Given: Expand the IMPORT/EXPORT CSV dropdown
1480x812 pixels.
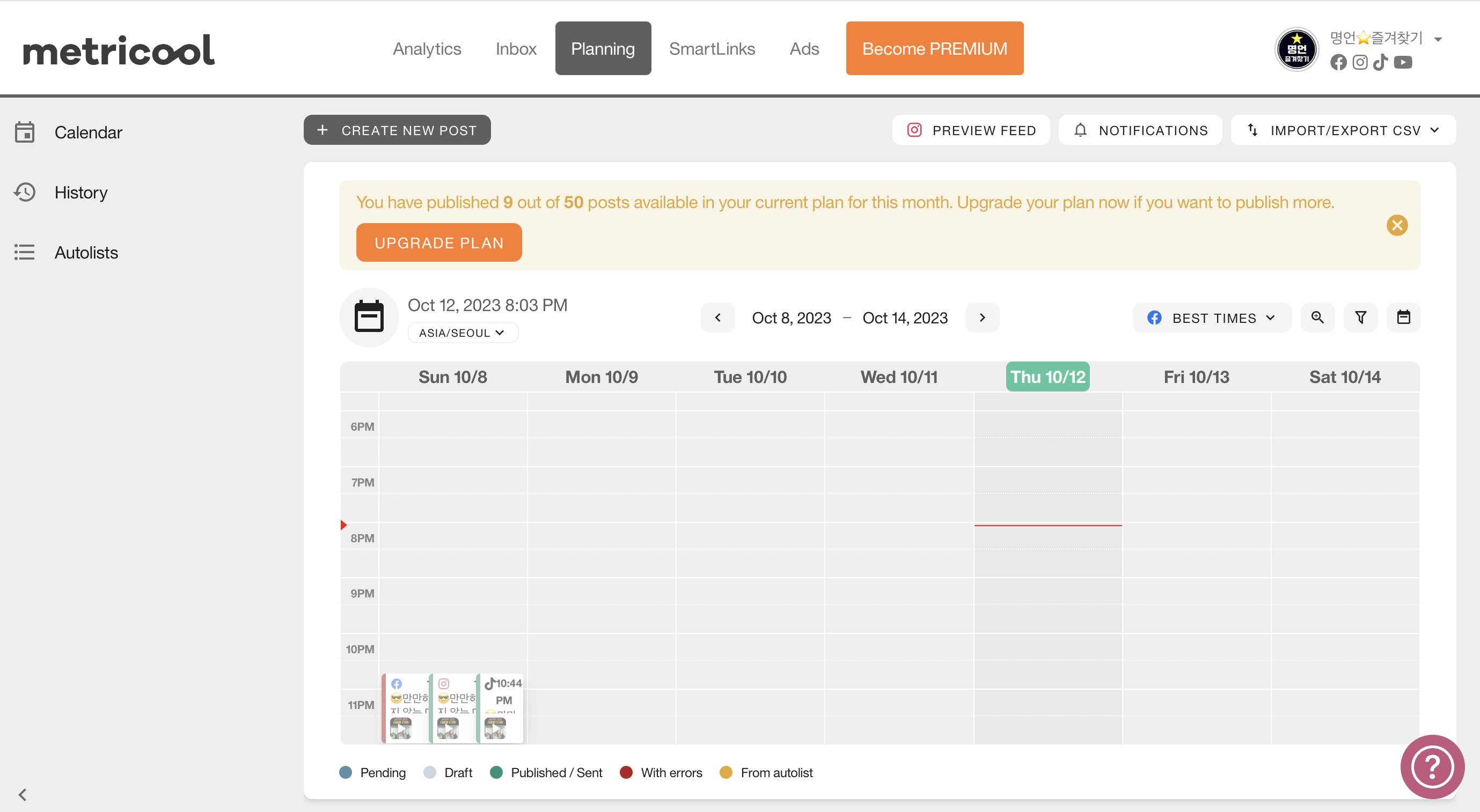Looking at the screenshot, I should click(1343, 130).
